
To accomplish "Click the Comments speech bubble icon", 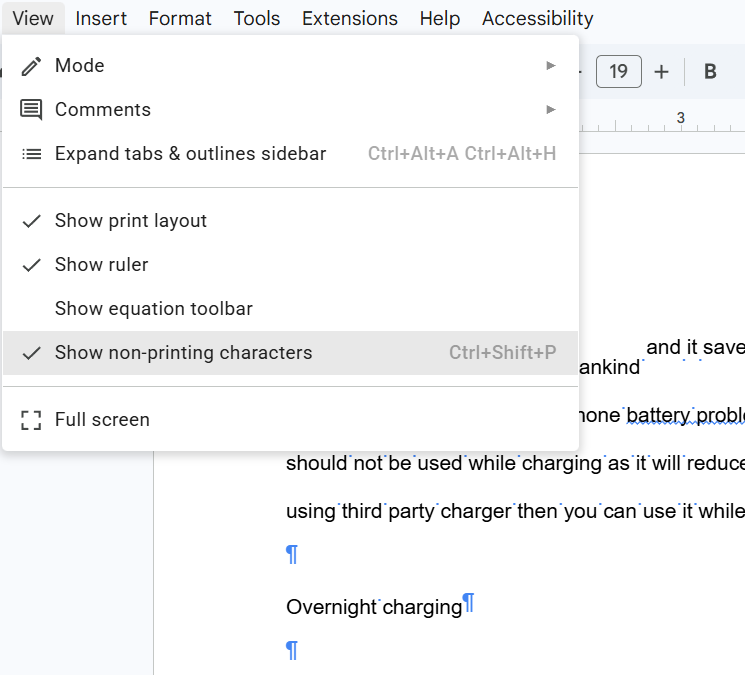I will click(x=31, y=110).
